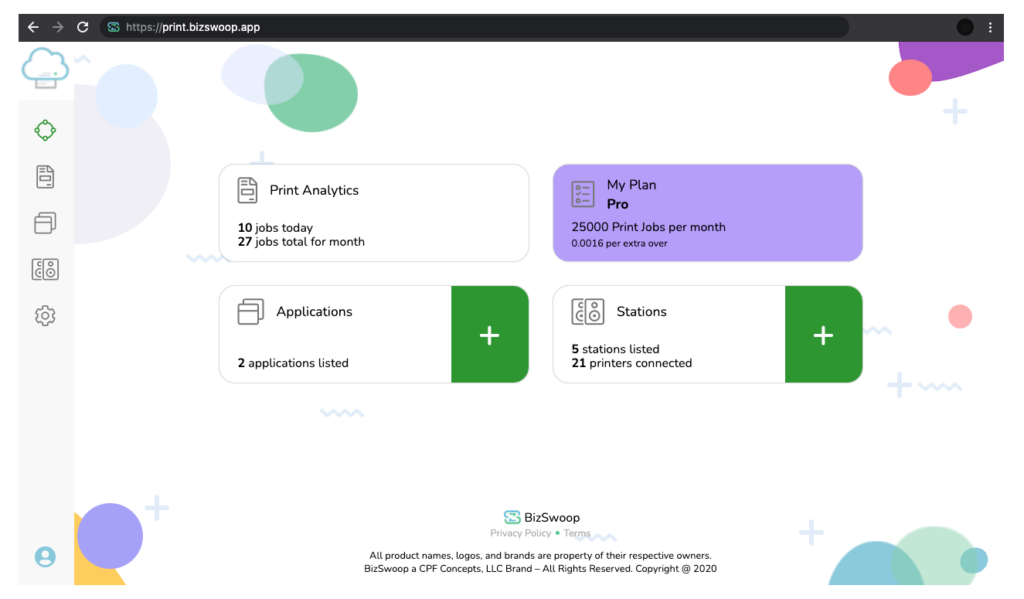The width and height of the screenshot is (1024, 599).
Task: Add a new station with plus button
Action: pyautogui.click(x=823, y=335)
